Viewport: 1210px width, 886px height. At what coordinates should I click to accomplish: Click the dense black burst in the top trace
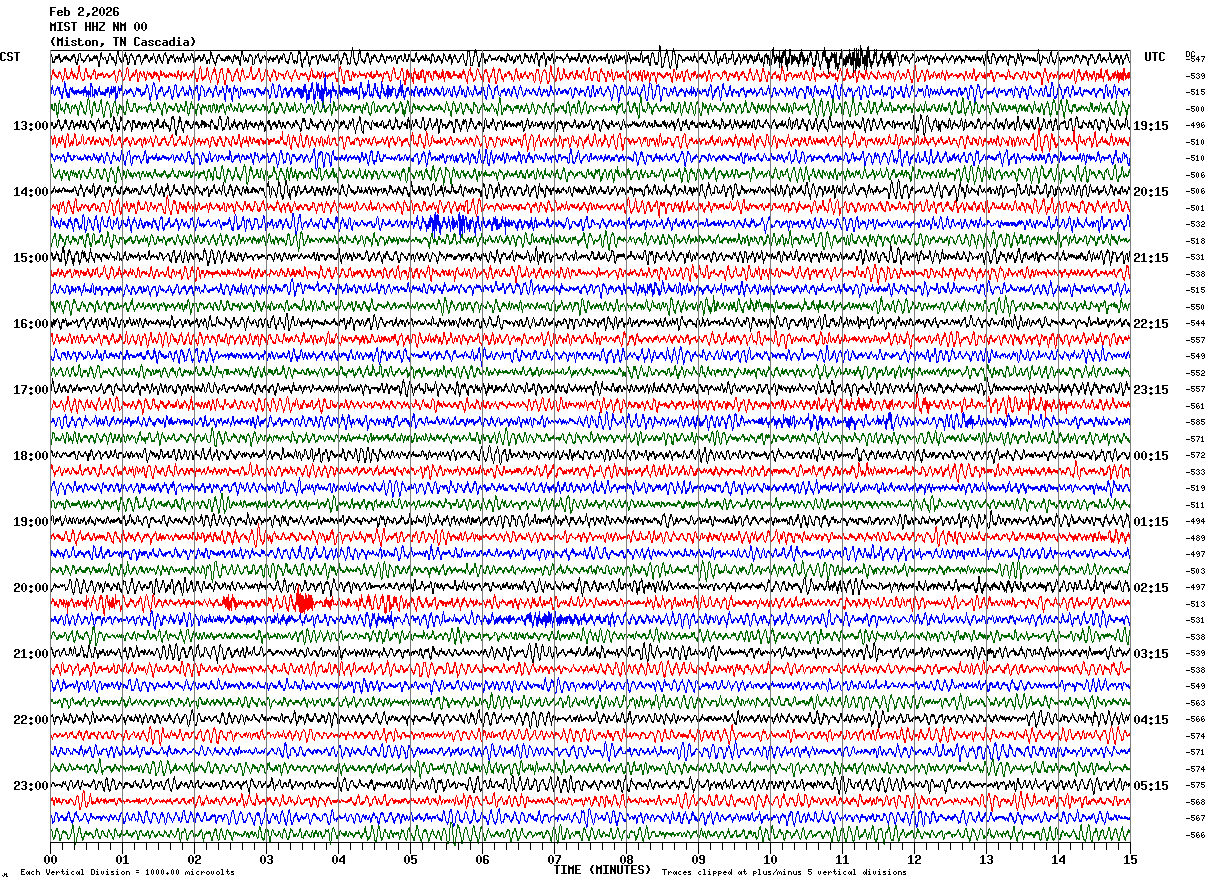(832, 58)
